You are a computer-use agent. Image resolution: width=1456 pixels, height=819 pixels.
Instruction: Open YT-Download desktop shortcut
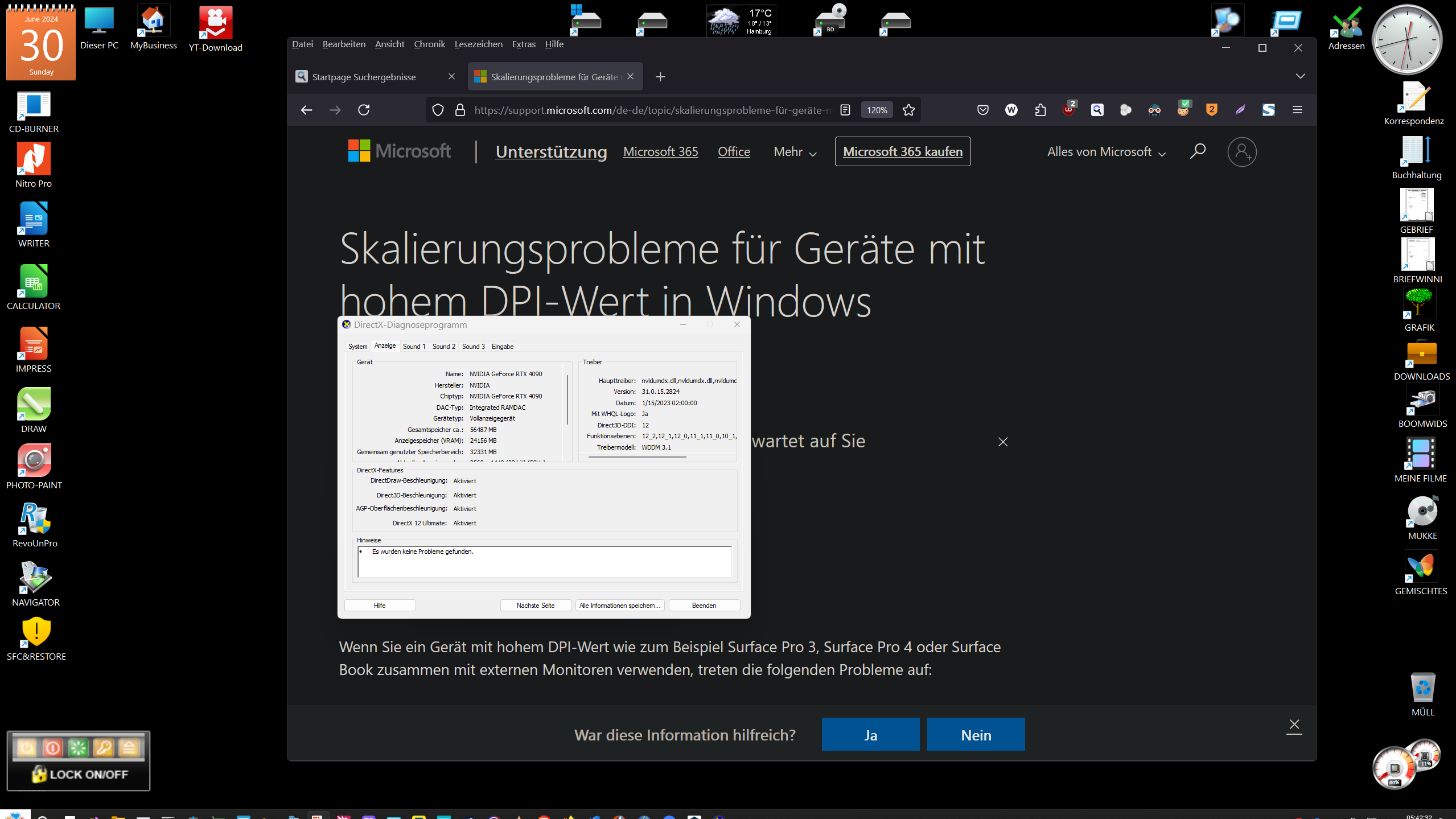[215, 29]
